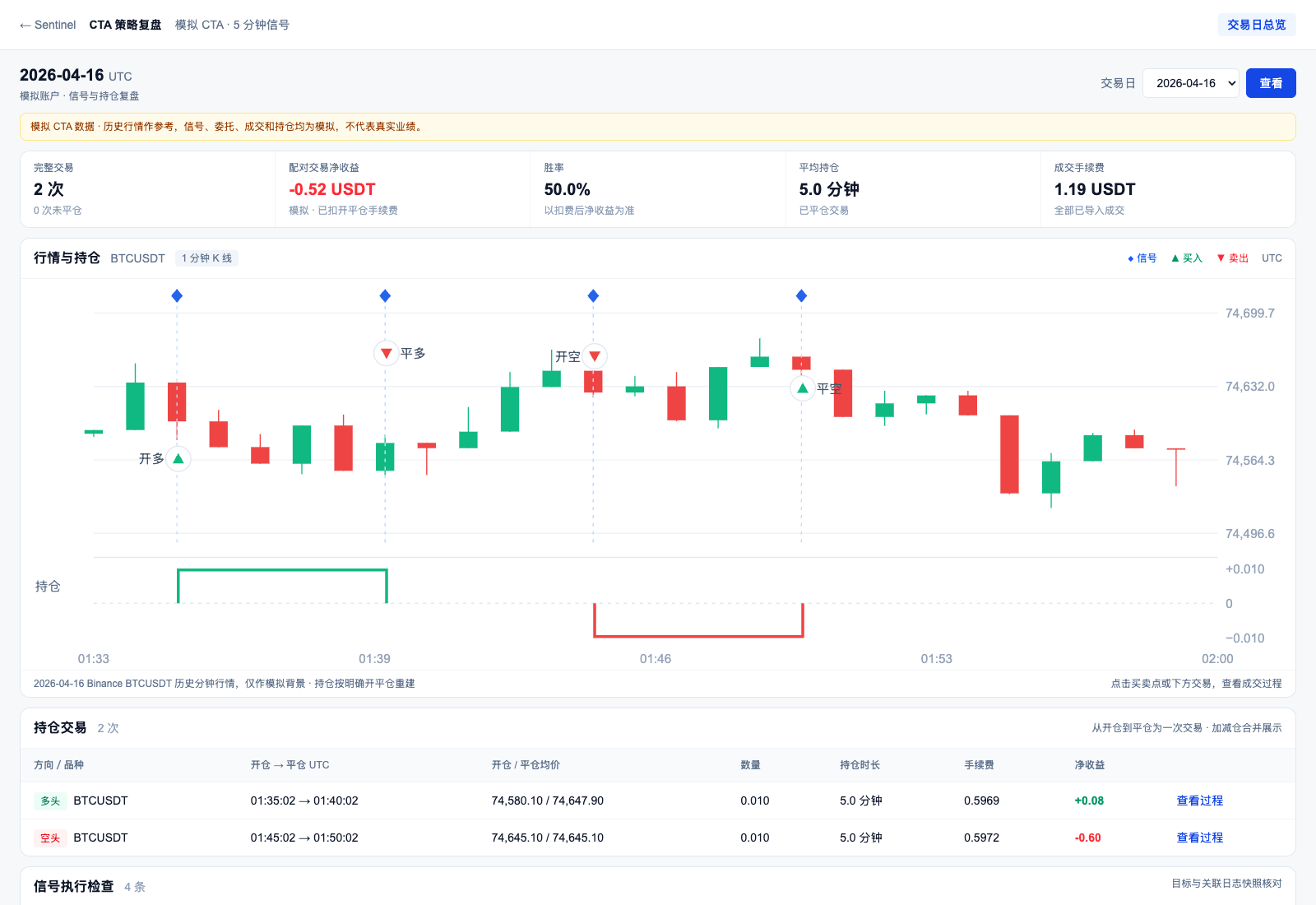Viewport: 1316px width, 905px height.
Task: Open 查看过程 for the 空头 trade
Action: 1199,838
